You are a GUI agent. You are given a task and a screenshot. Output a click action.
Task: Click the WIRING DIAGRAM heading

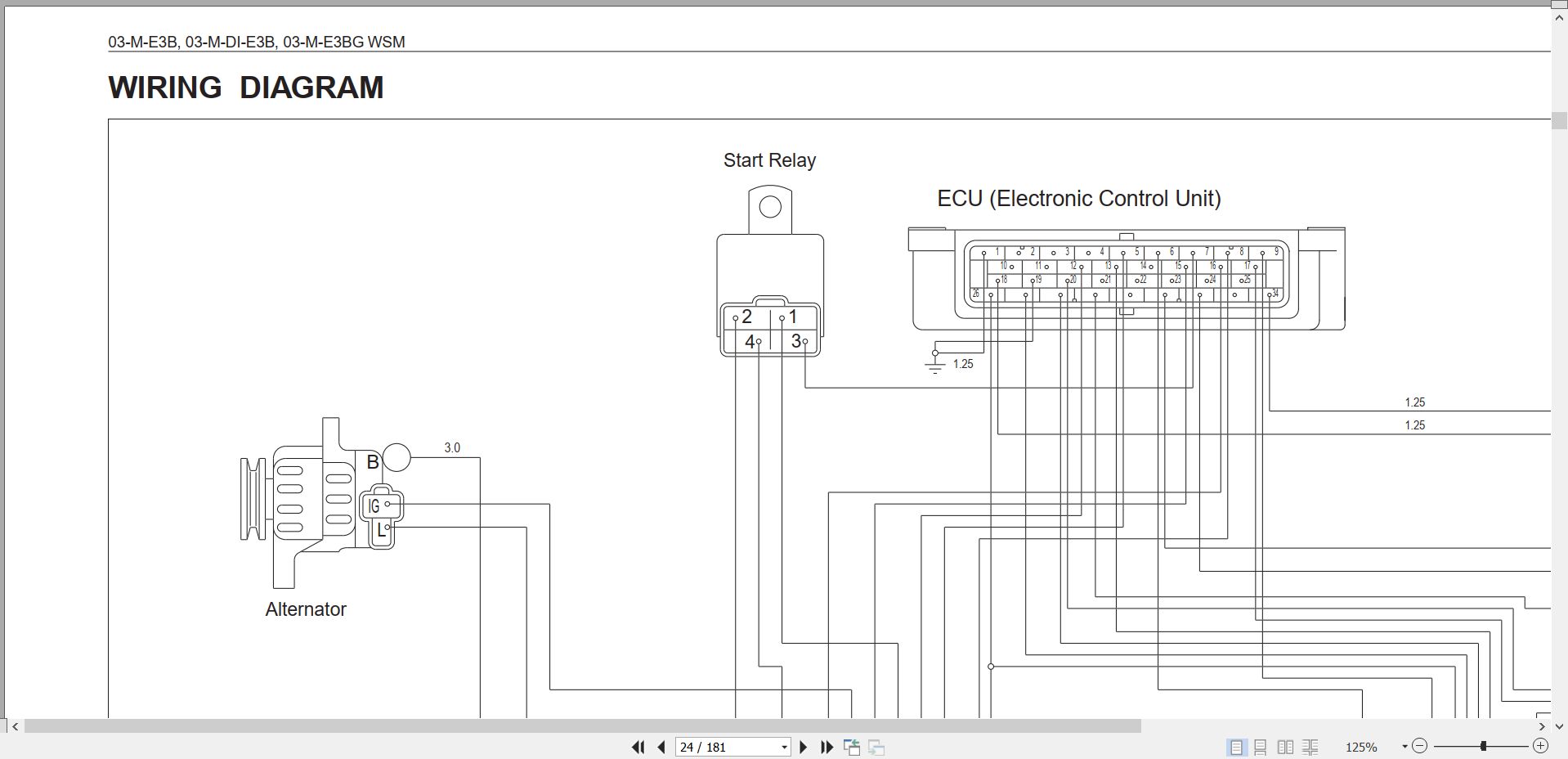245,88
